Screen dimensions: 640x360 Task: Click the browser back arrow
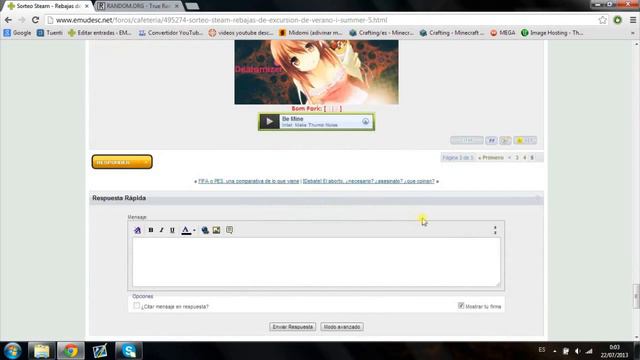(x=8, y=20)
